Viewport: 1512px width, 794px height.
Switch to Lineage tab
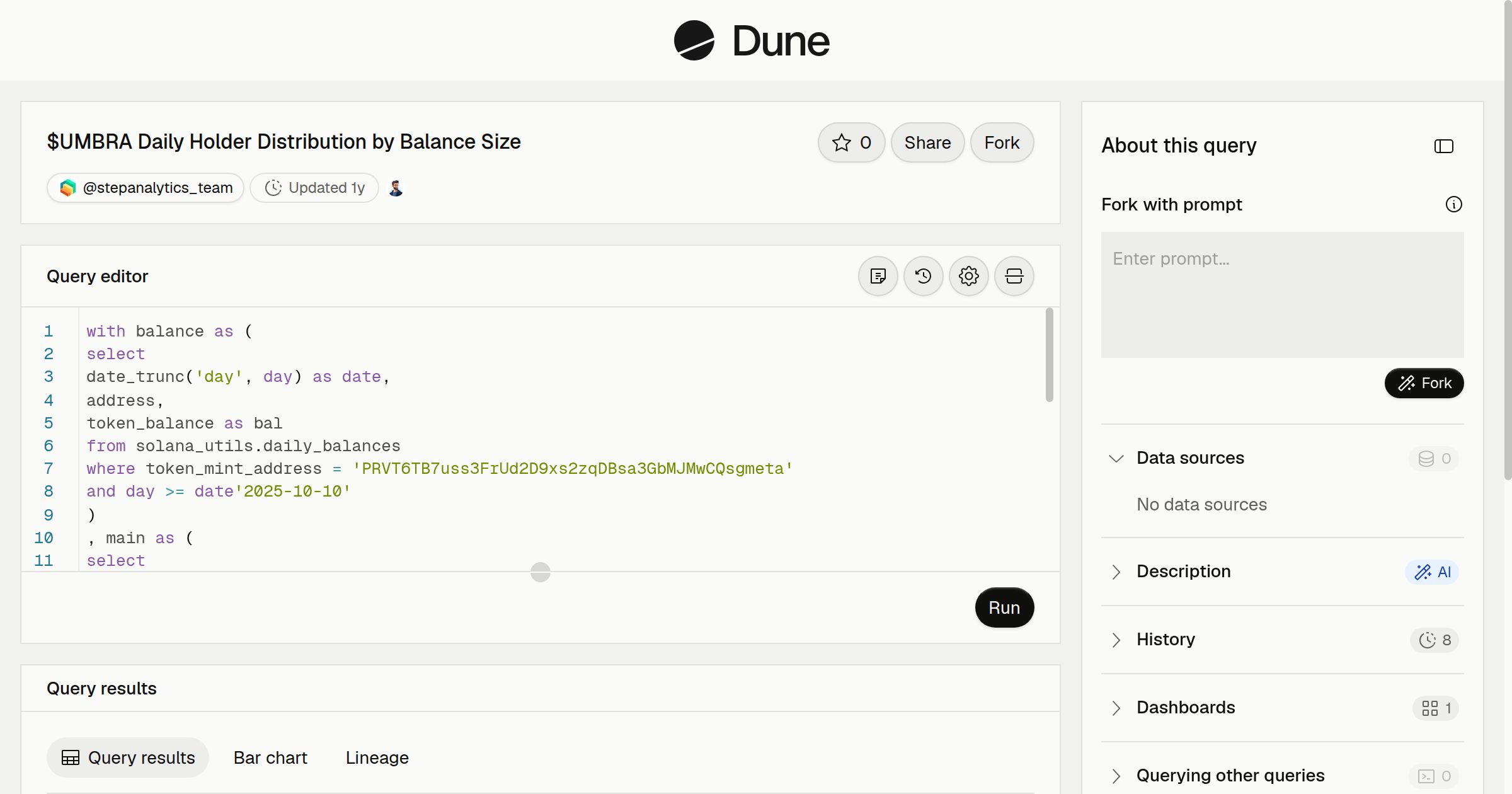(377, 757)
